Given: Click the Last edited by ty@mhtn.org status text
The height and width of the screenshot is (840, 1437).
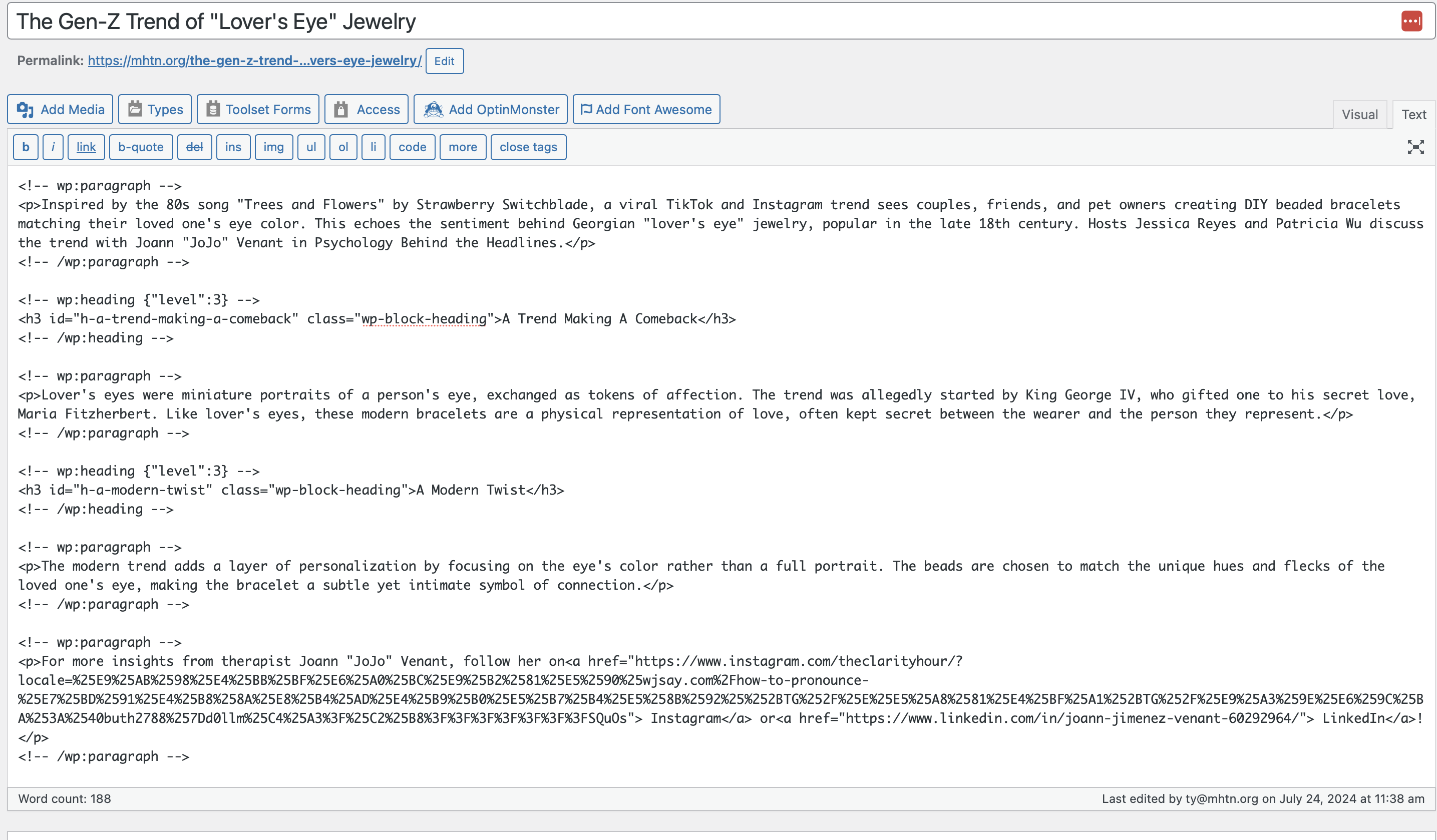Looking at the screenshot, I should [x=1263, y=798].
